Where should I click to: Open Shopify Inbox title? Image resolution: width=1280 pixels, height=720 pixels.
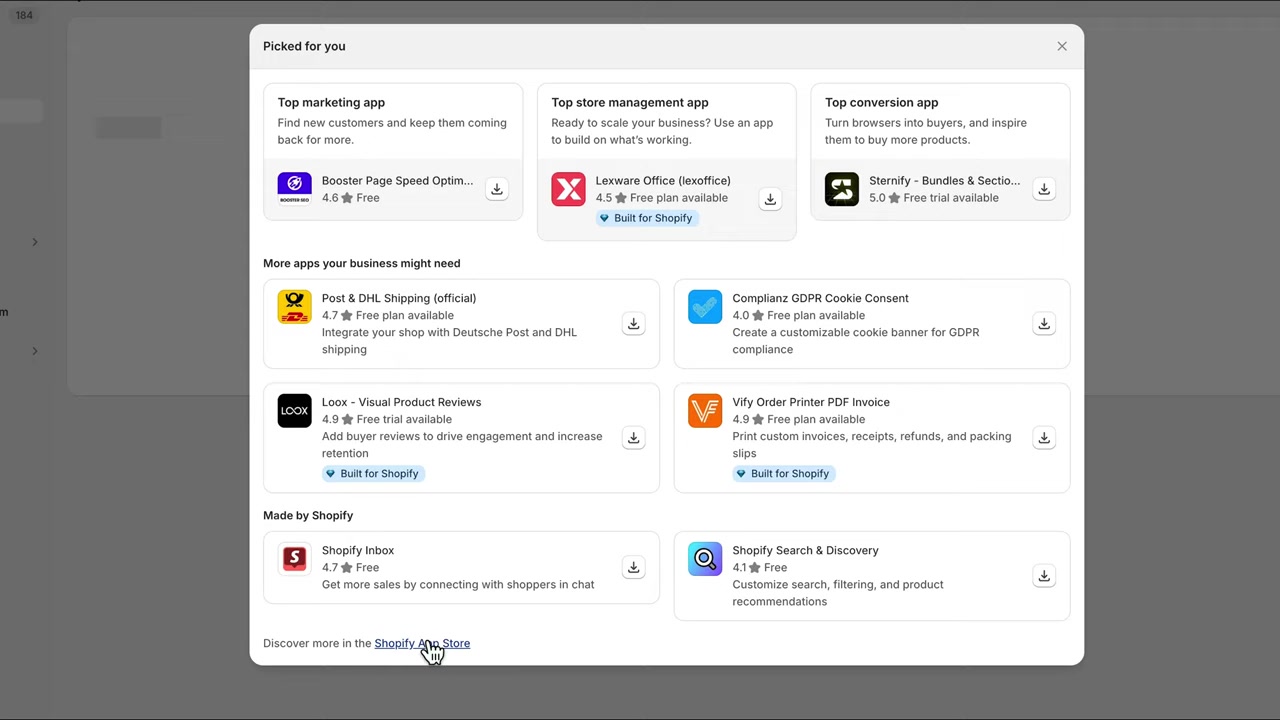click(x=358, y=550)
